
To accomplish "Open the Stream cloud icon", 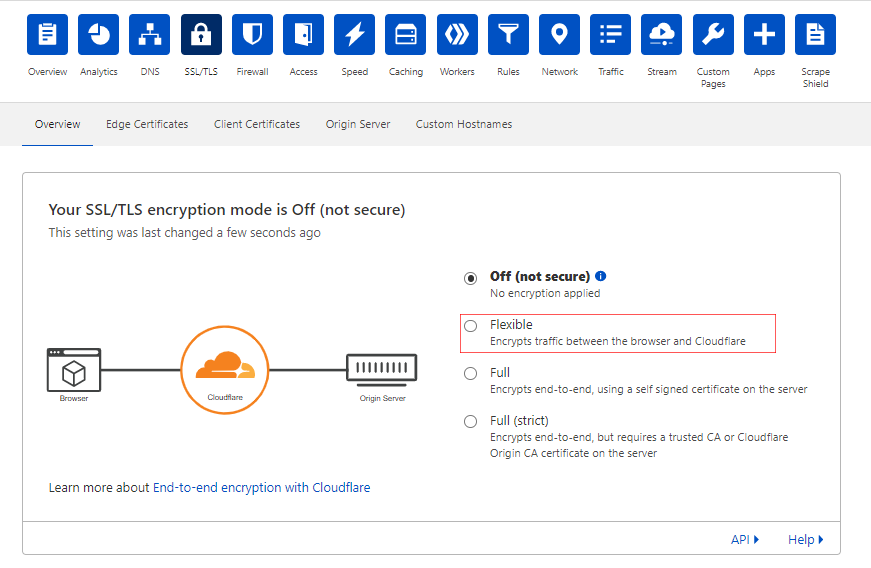I will pos(661,35).
